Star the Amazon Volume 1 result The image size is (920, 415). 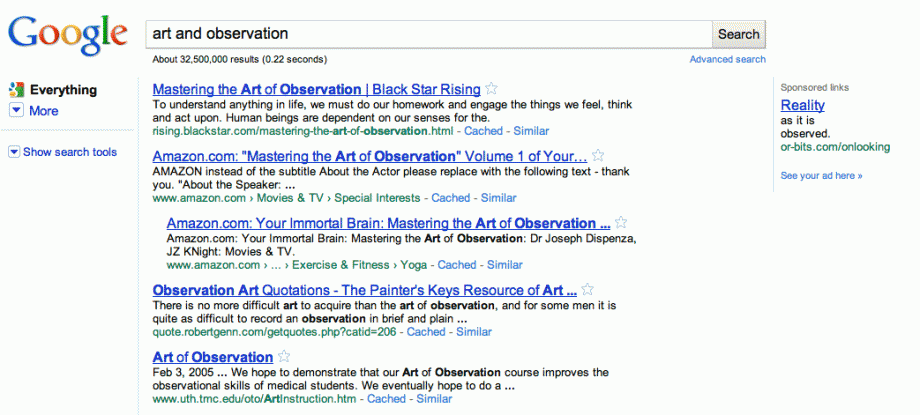click(598, 156)
